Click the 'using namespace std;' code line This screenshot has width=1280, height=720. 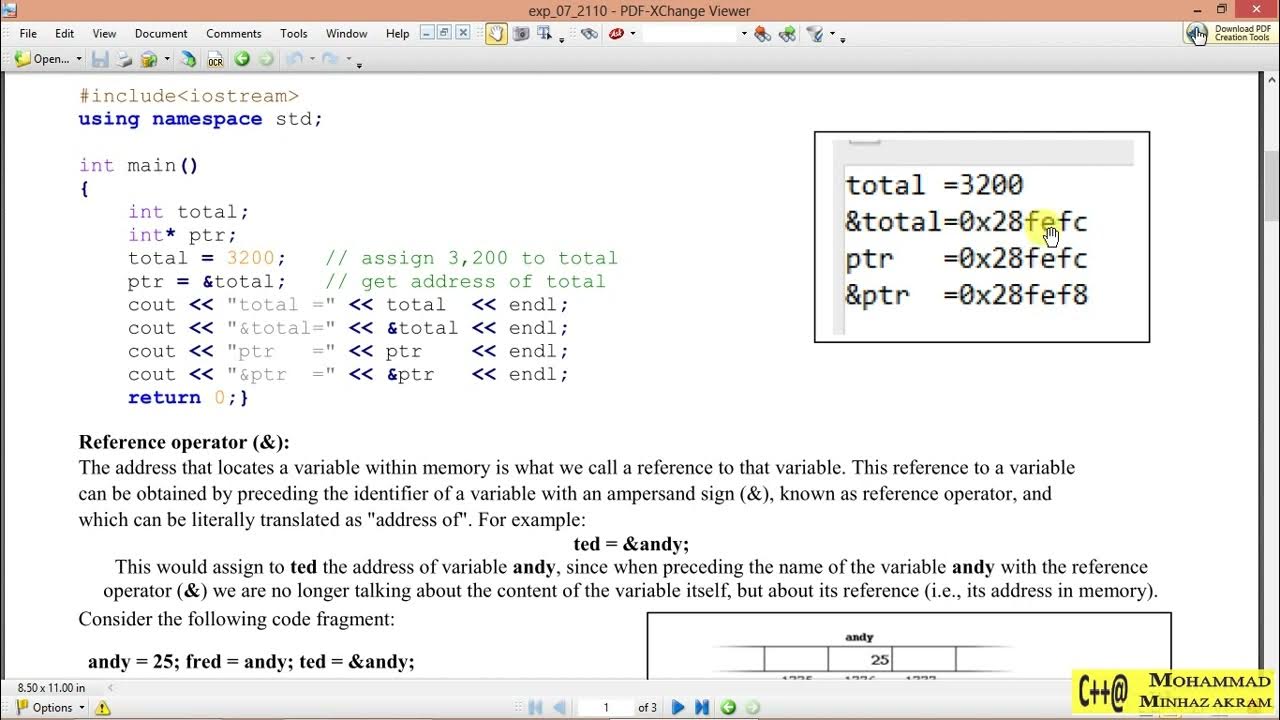pyautogui.click(x=201, y=119)
